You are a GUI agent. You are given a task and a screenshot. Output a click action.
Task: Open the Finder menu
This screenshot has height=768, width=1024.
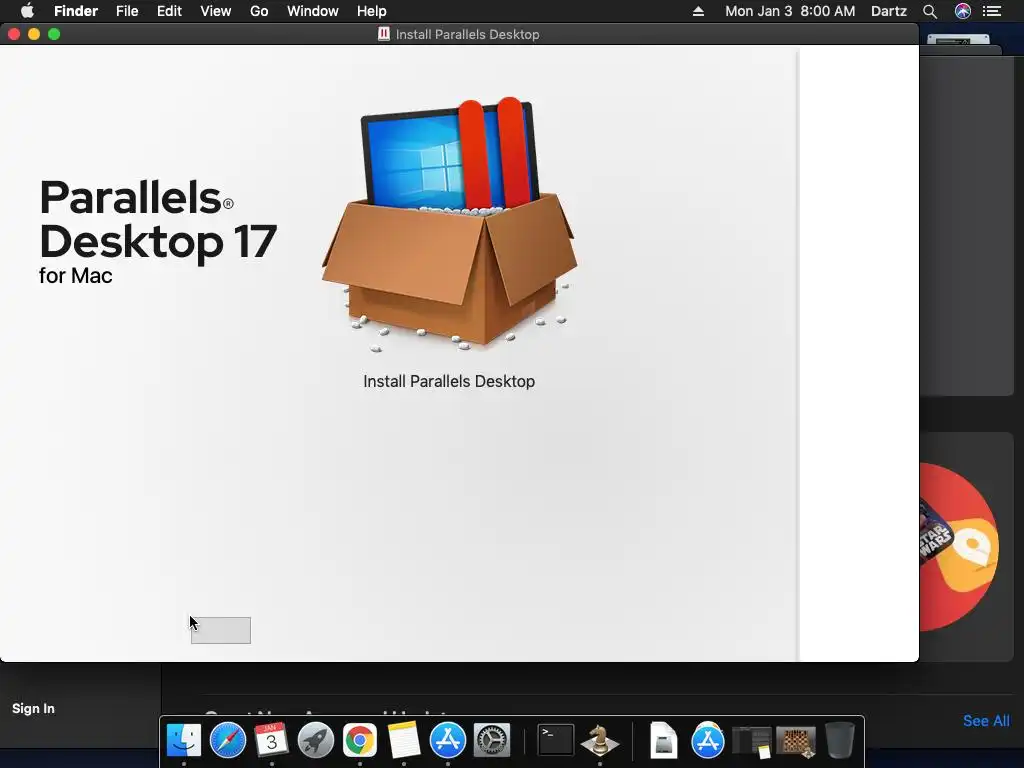76,11
